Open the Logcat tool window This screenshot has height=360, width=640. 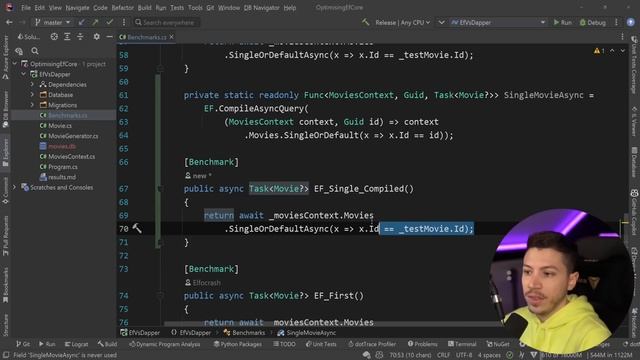click(x=76, y=344)
